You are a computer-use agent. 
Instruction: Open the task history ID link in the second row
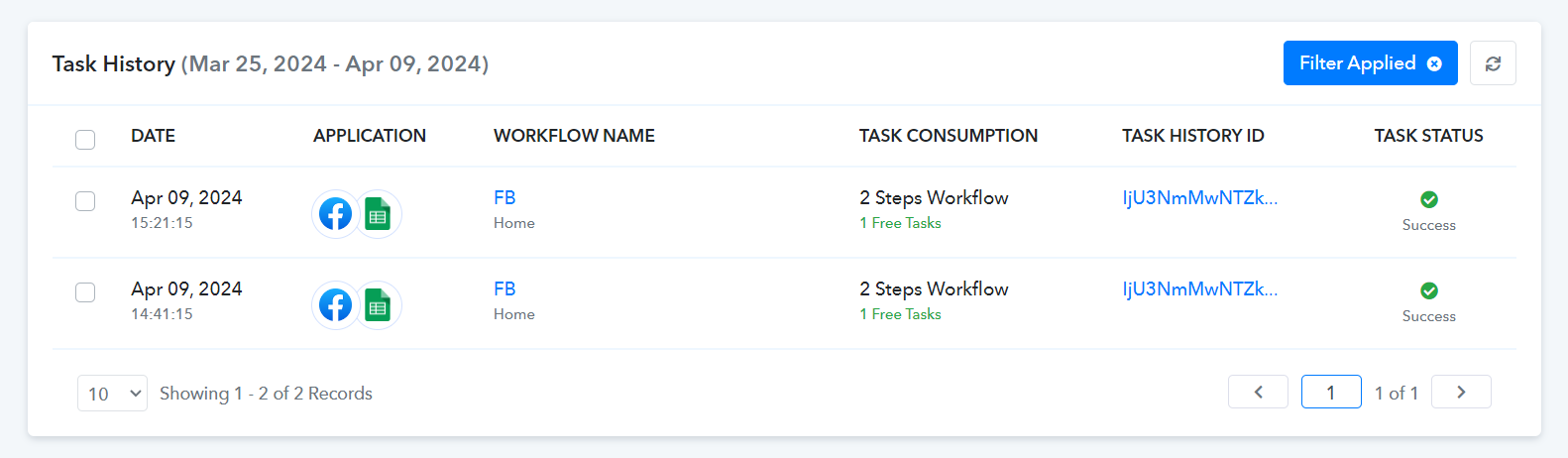coord(1200,288)
